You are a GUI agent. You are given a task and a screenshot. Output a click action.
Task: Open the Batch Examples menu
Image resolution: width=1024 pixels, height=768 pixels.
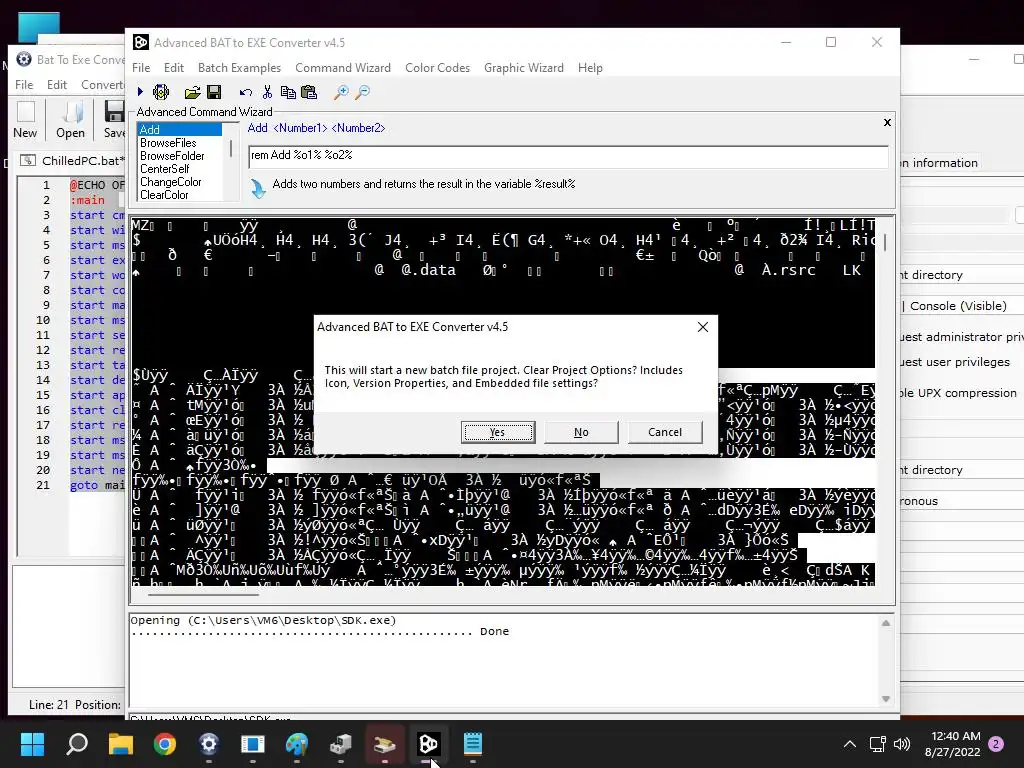(239, 68)
